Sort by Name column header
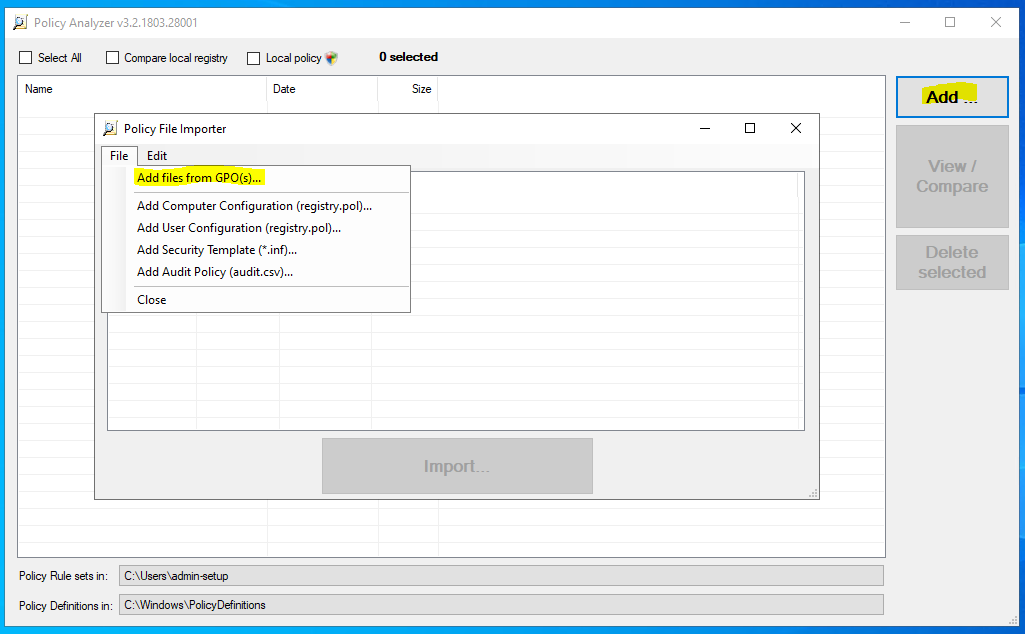Image resolution: width=1025 pixels, height=634 pixels. [x=143, y=89]
